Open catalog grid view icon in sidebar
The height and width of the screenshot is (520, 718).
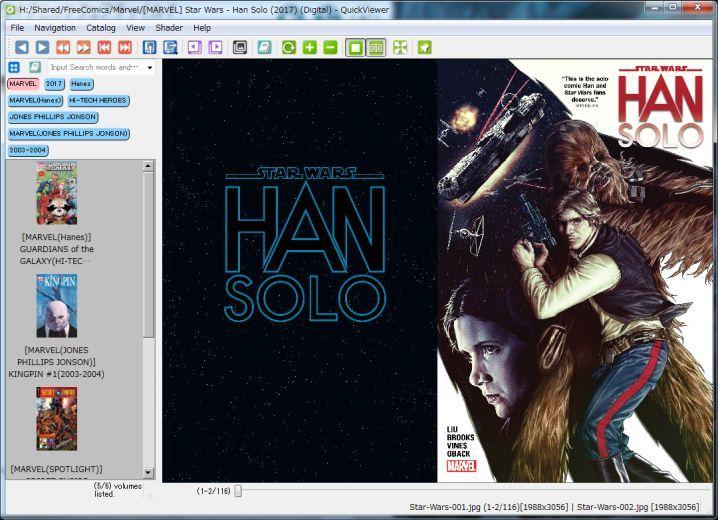(x=14, y=67)
